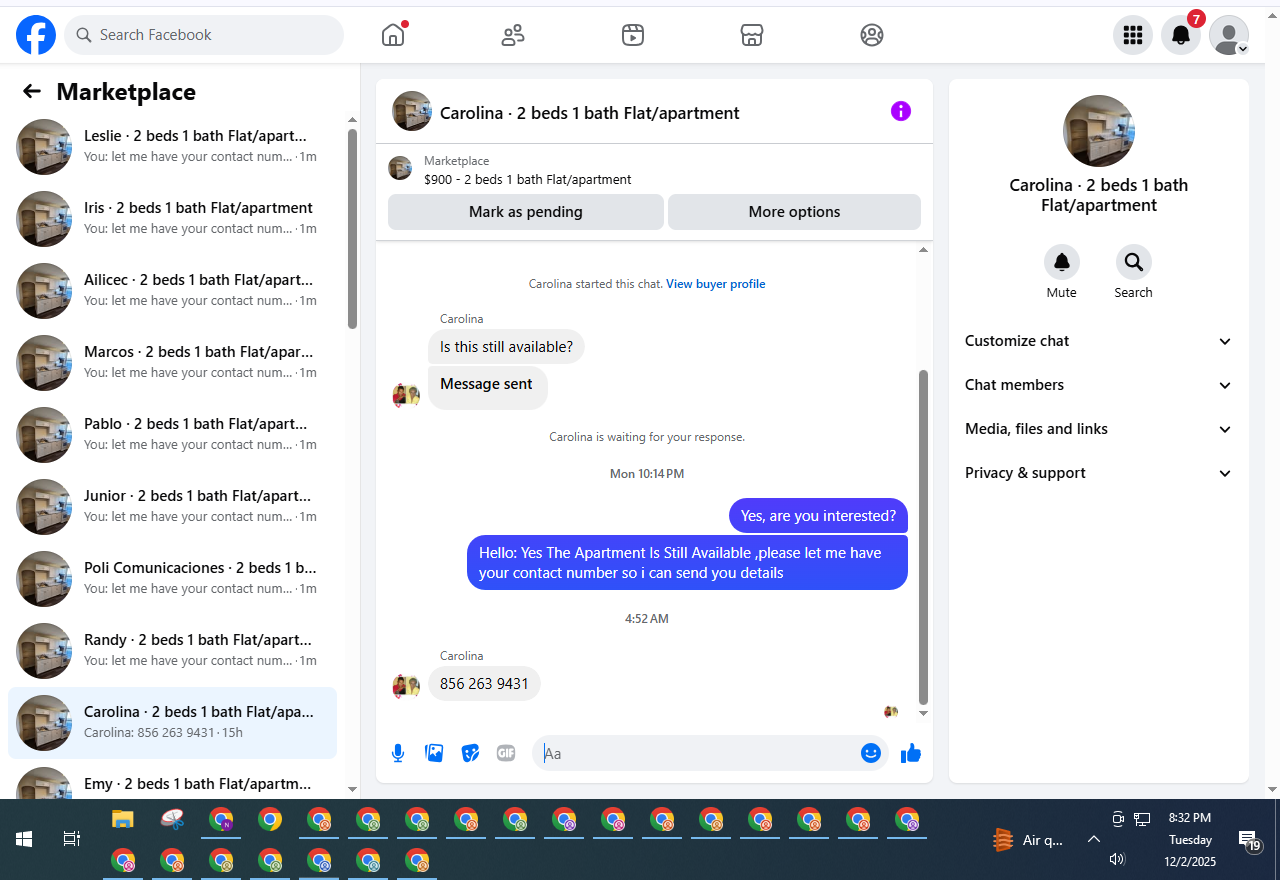This screenshot has height=880, width=1280.
Task: Mute this chat with the bell icon
Action: tap(1062, 262)
